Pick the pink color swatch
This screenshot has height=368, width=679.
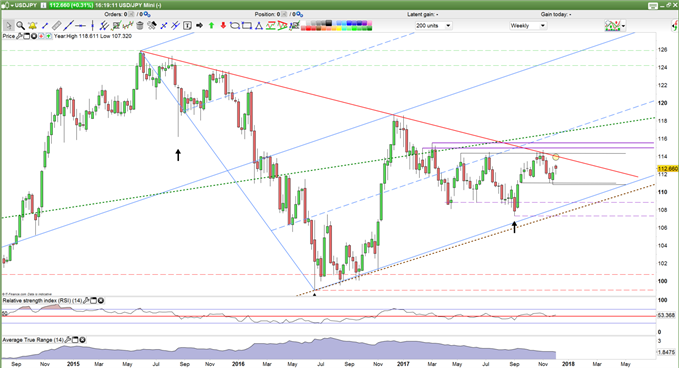tap(369, 23)
